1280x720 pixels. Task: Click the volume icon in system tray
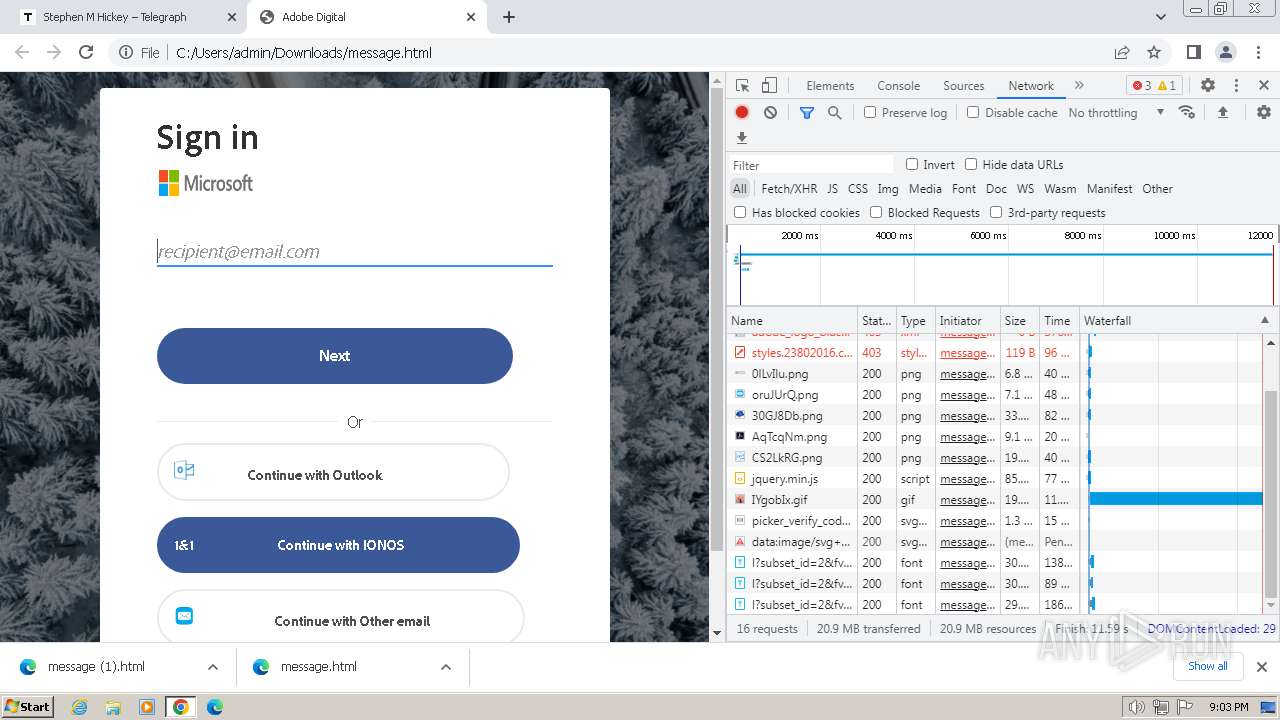[1136, 707]
